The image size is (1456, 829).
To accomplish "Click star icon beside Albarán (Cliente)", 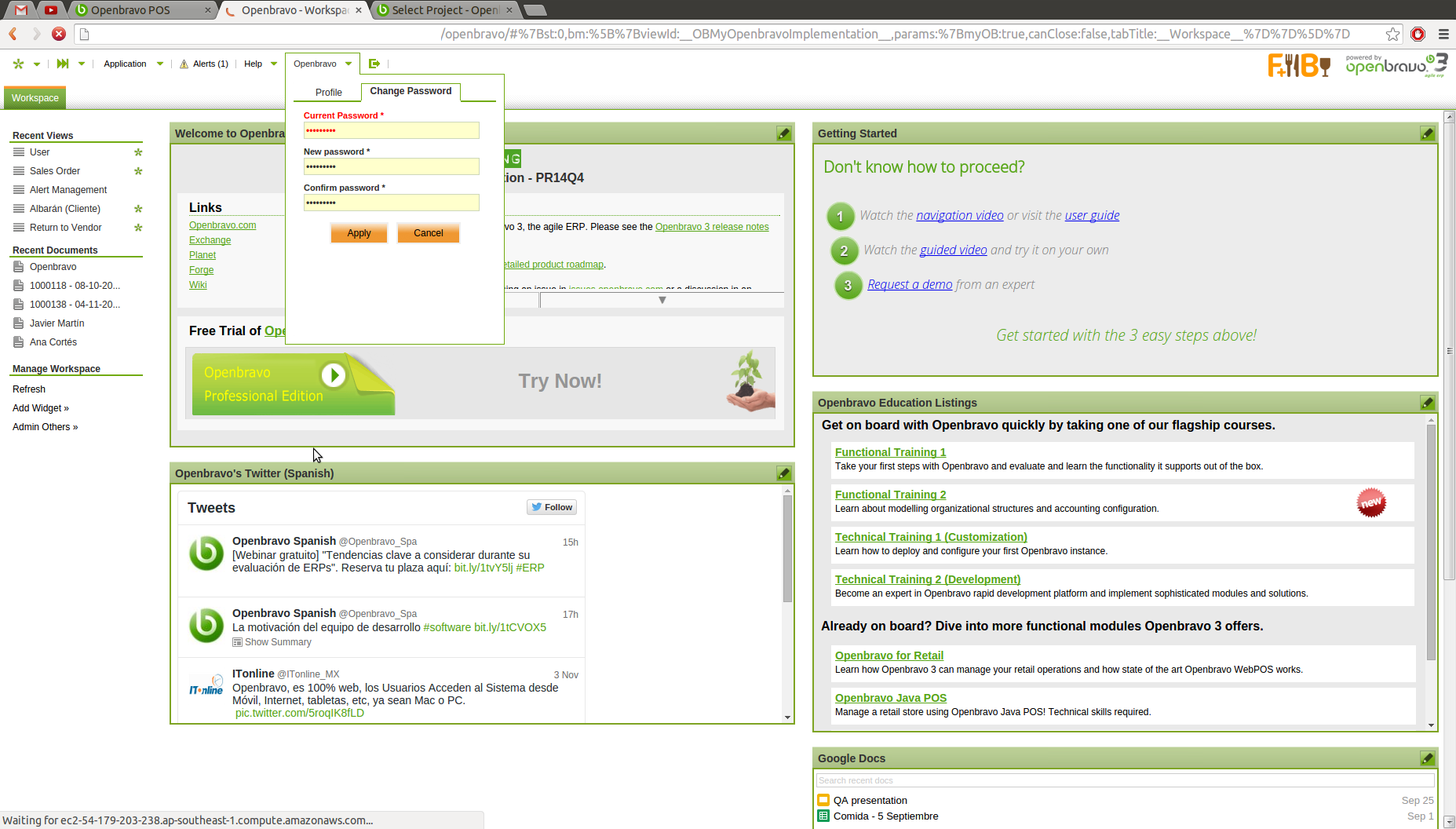I will click(138, 209).
